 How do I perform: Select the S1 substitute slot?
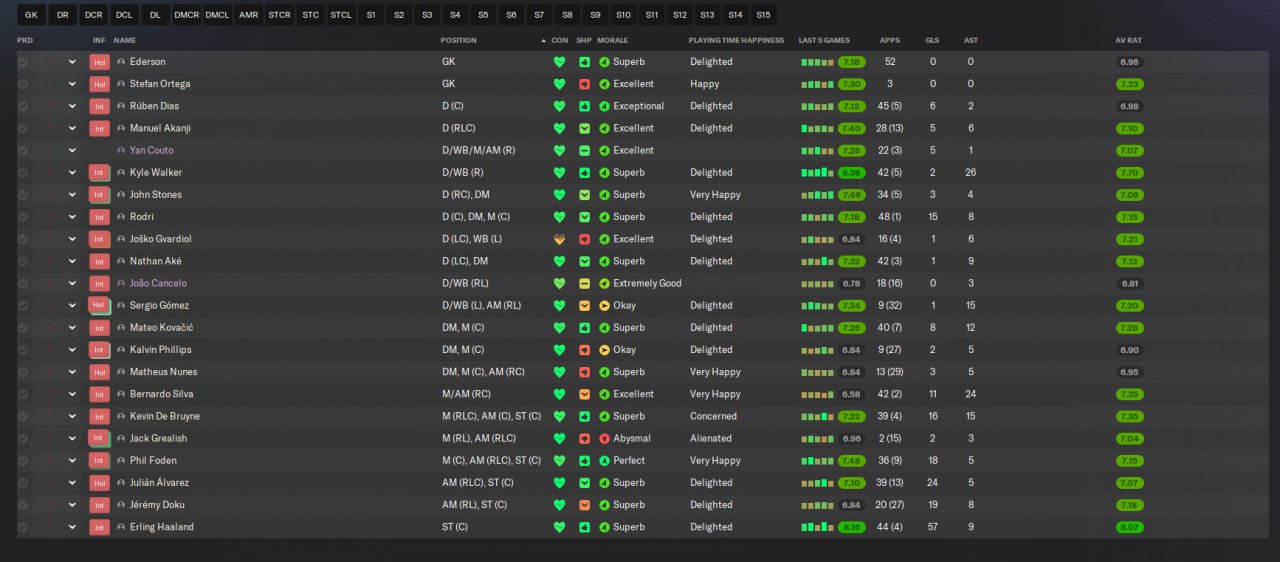(371, 15)
